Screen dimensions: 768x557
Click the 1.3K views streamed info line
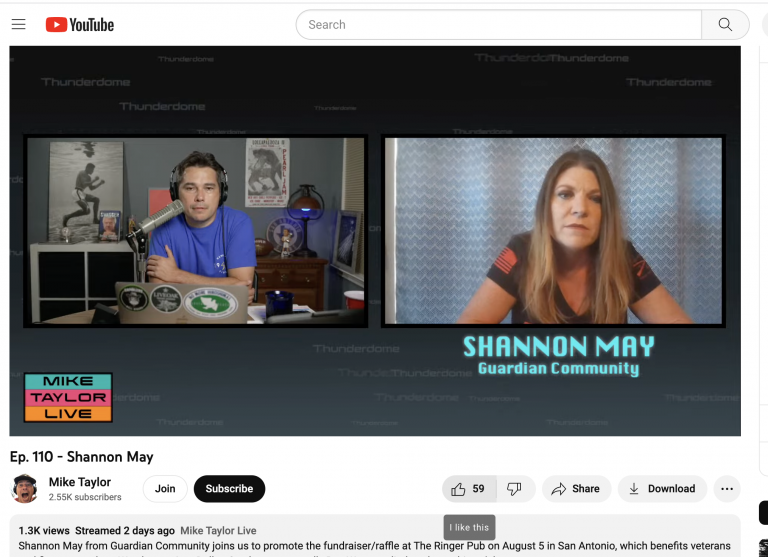tap(96, 530)
